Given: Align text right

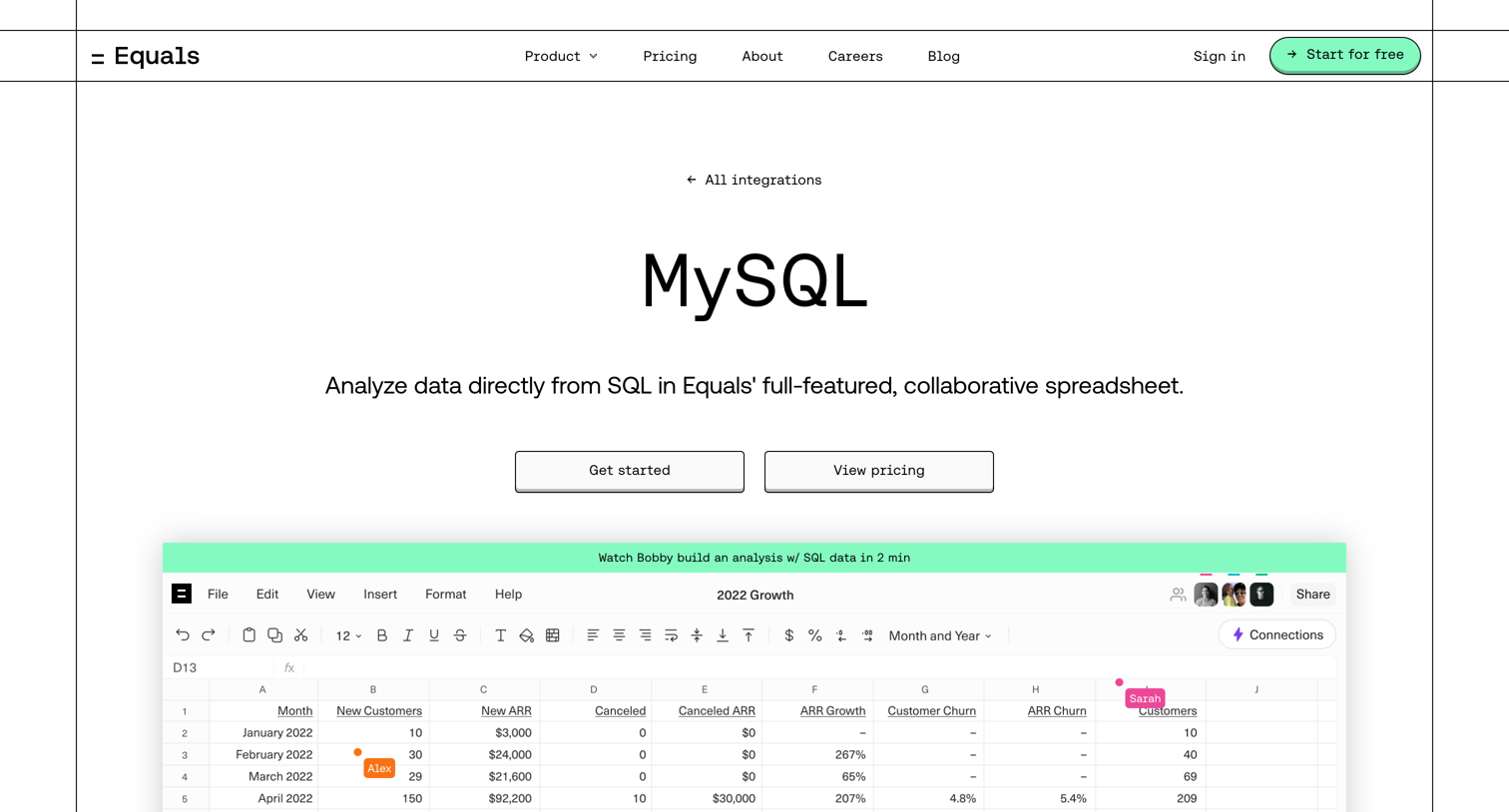Looking at the screenshot, I should [x=645, y=635].
